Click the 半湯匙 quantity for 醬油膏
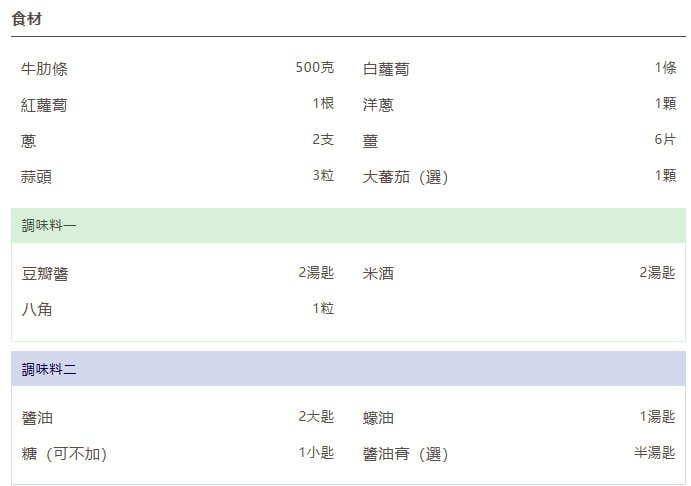691x486 pixels. click(x=655, y=453)
